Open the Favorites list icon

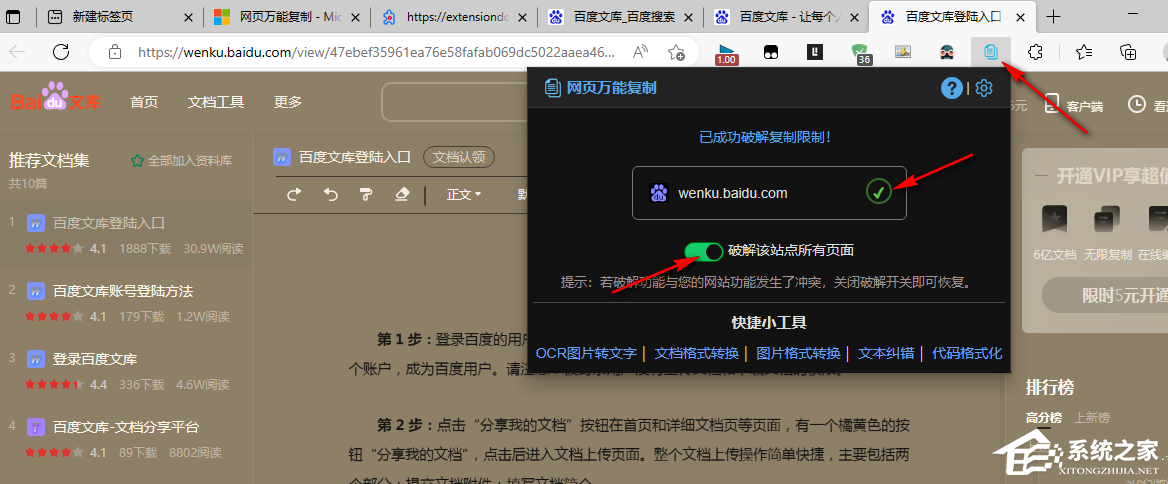(1085, 52)
